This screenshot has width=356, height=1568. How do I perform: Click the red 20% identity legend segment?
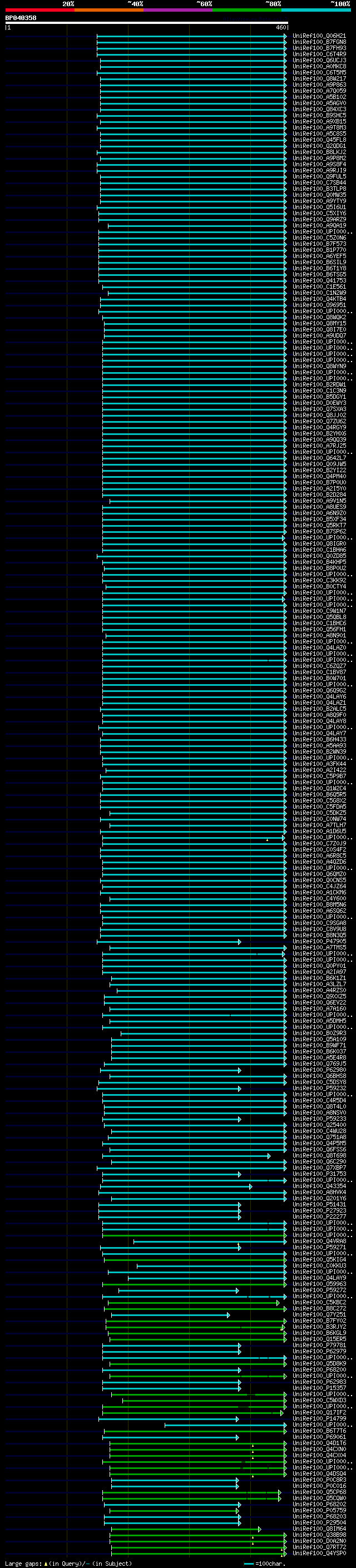pos(39,10)
